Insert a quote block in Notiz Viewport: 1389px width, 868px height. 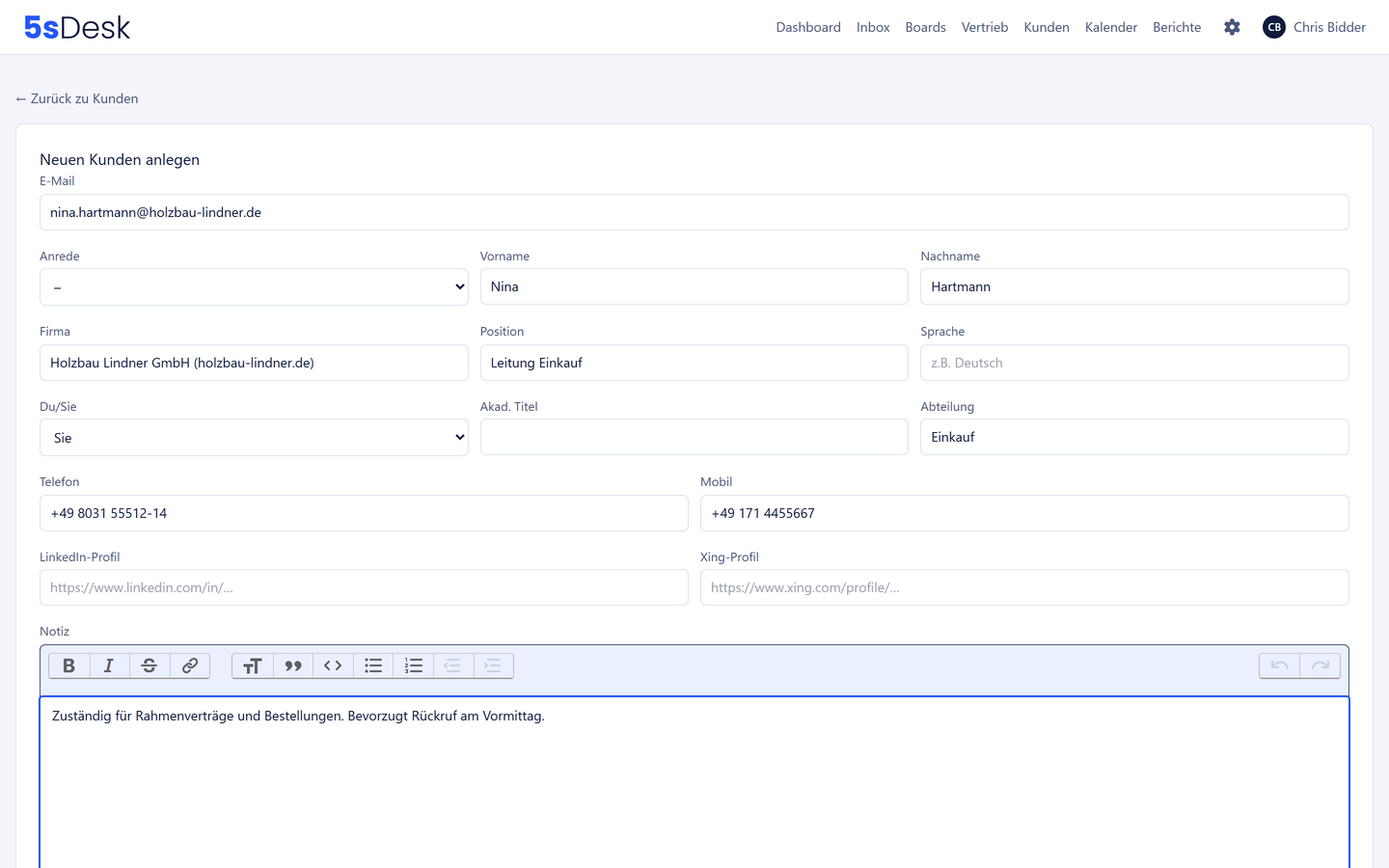click(293, 665)
